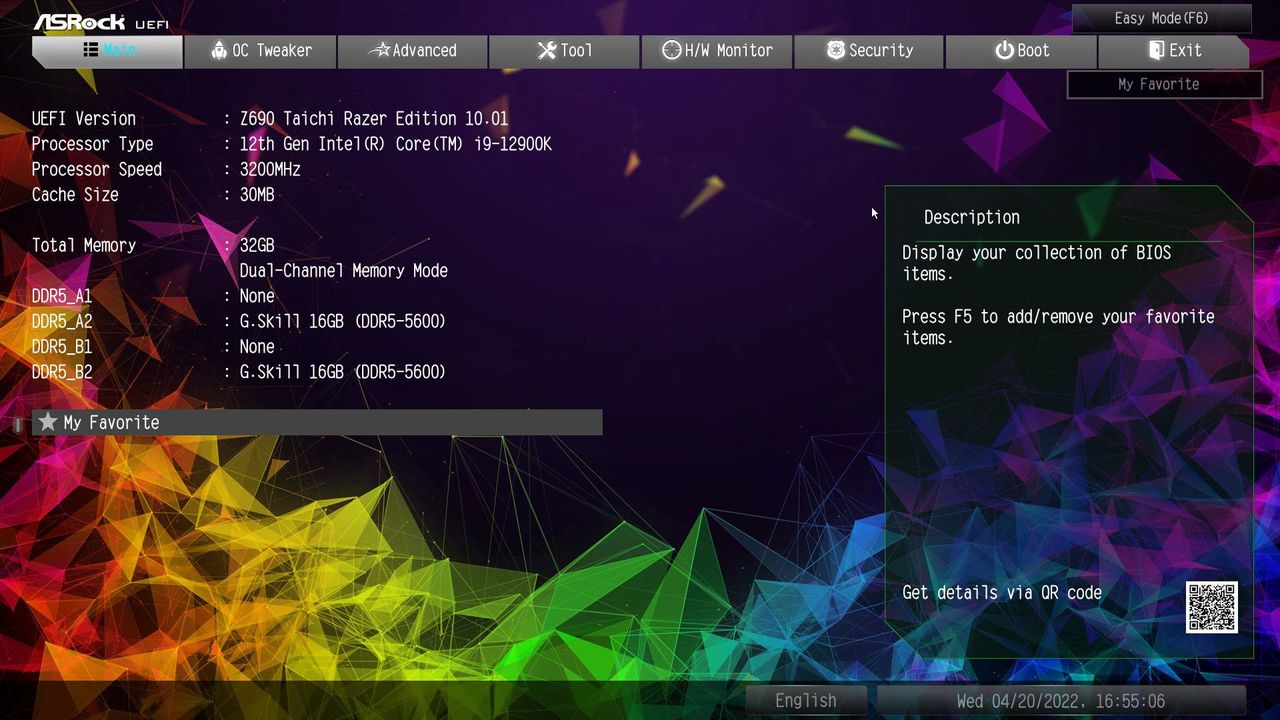Change the English language setting
1280x720 pixels.
tap(805, 701)
